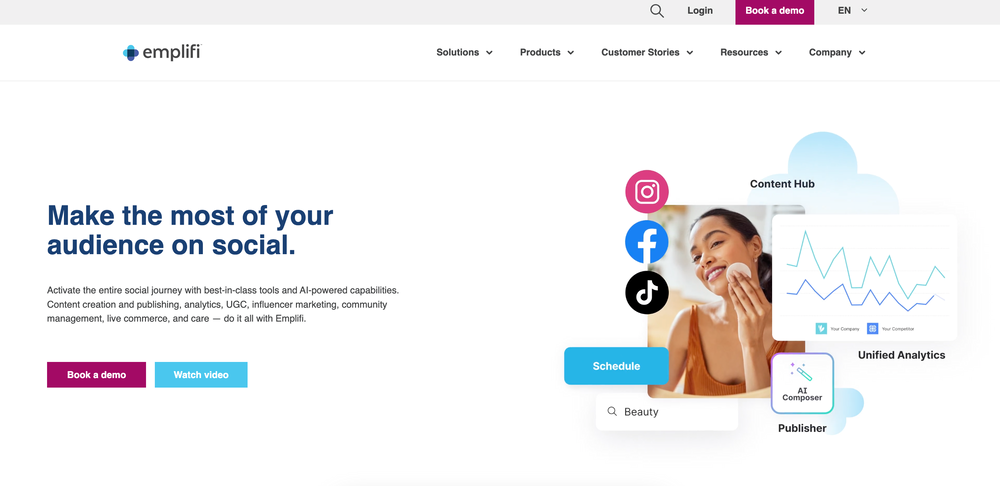
Task: Click the Your Company legend icon
Action: coord(821,328)
